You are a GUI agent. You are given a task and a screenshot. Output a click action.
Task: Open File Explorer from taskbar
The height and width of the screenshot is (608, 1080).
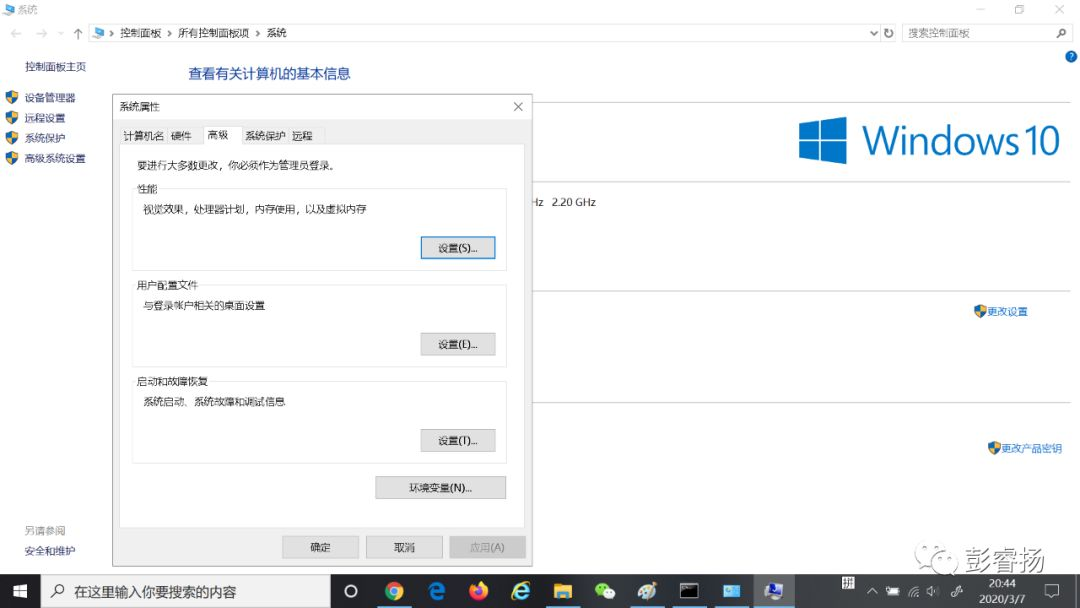coord(563,591)
